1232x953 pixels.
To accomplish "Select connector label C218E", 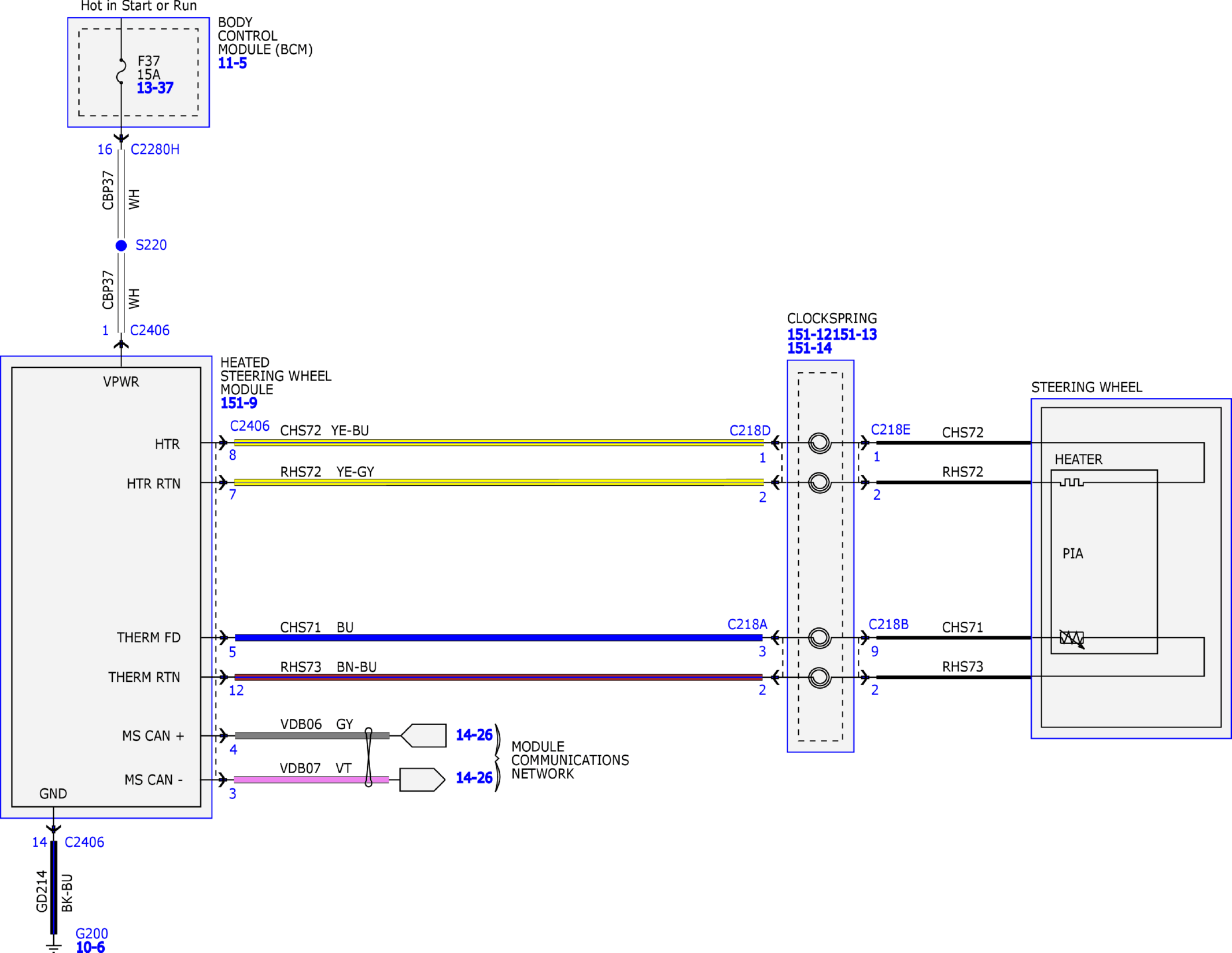I will point(891,430).
